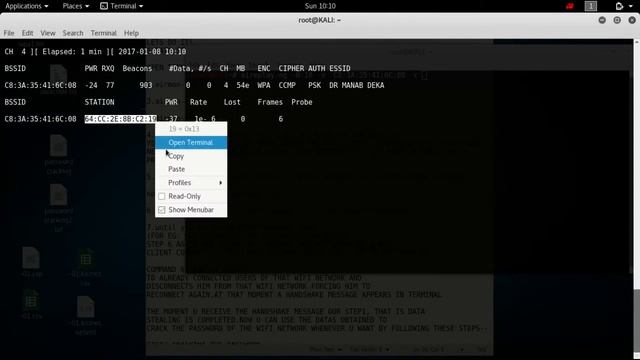The width and height of the screenshot is (640, 360).
Task: Open the workspace switcher indicator
Action: coord(591,6)
